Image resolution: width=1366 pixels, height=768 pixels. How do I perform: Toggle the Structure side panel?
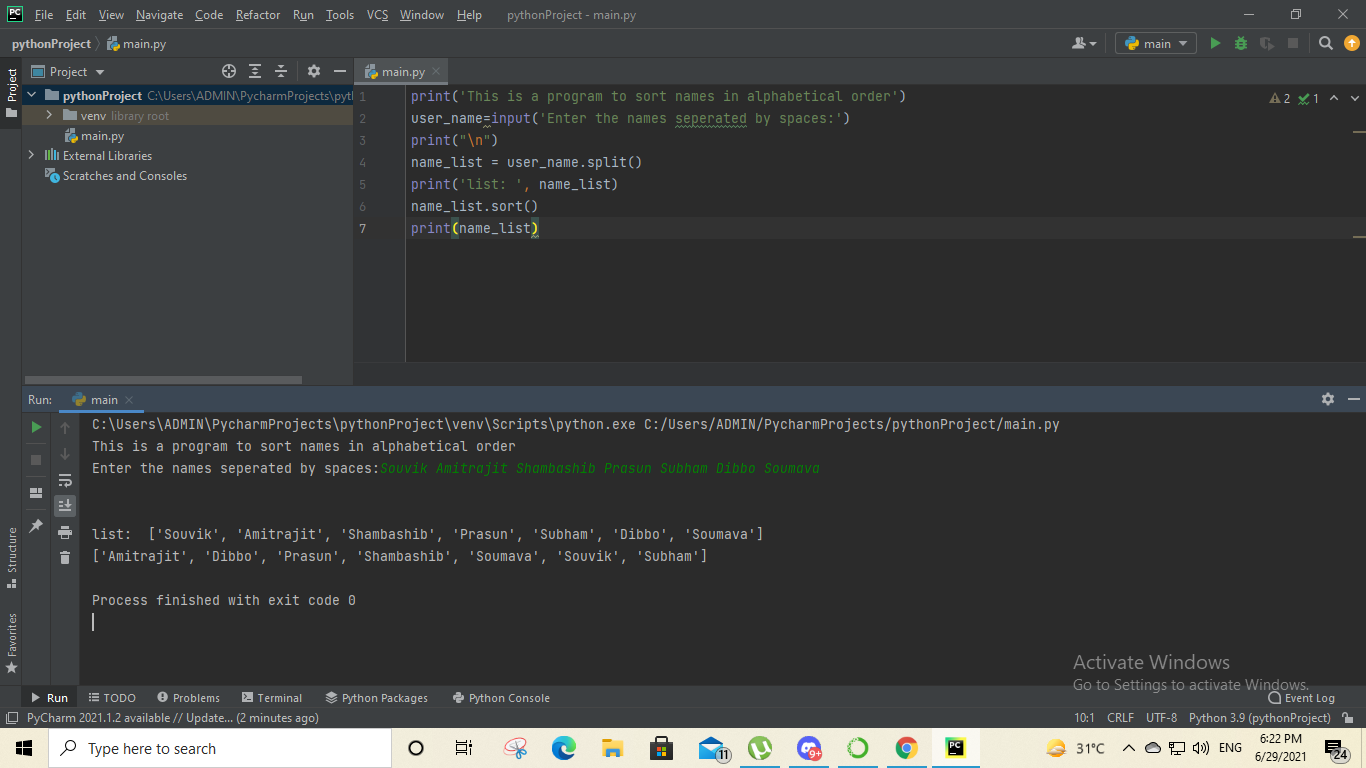11,558
